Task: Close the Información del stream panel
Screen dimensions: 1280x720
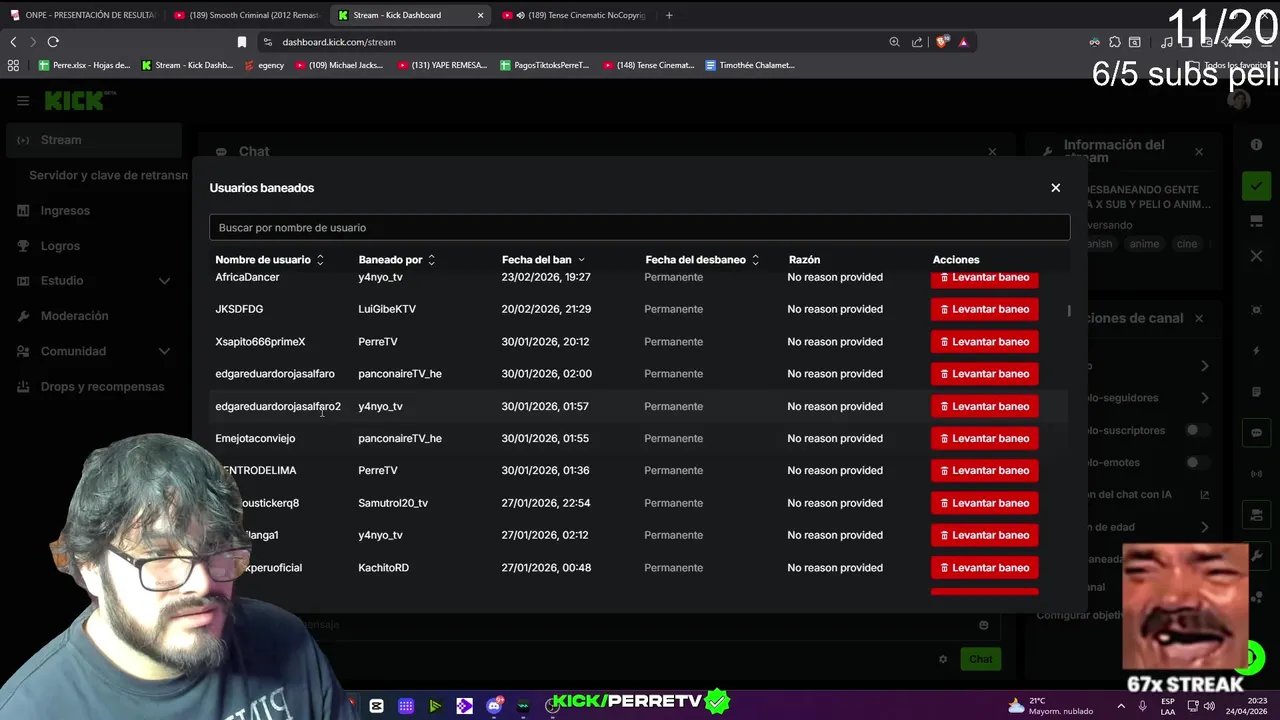Action: click(1199, 152)
